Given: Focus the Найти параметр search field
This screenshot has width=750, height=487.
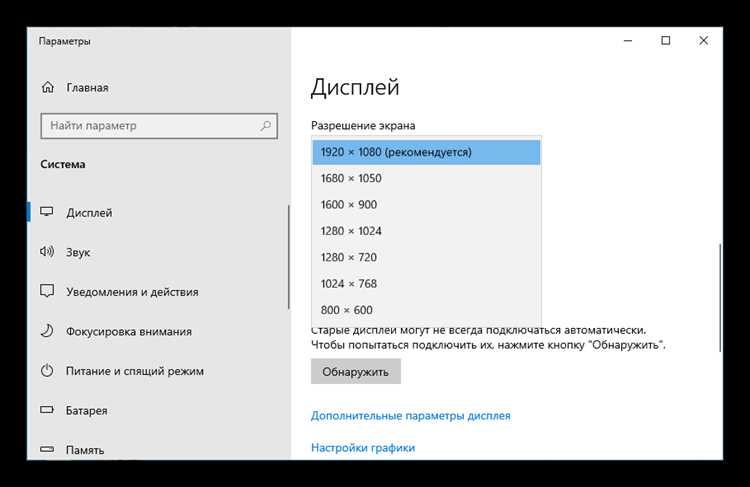Looking at the screenshot, I should 159,126.
